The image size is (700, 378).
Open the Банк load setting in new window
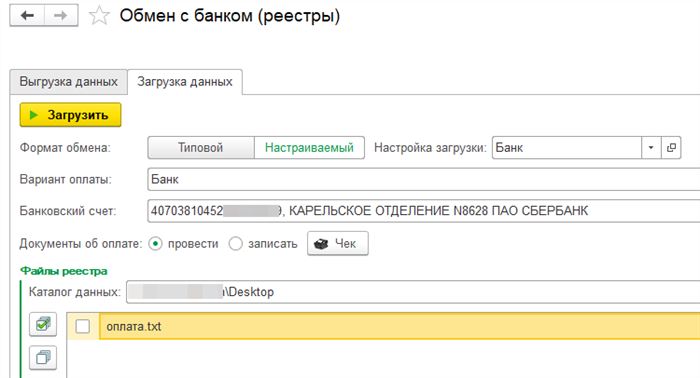point(671,148)
